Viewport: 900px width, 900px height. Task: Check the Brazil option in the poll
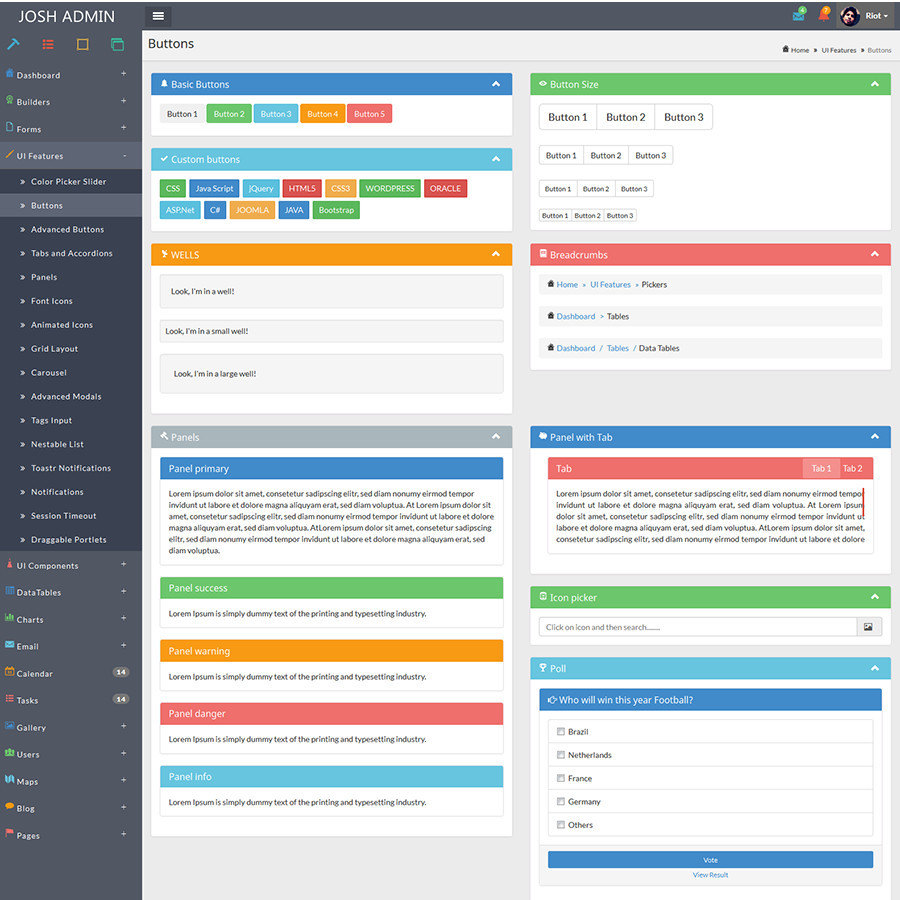point(560,731)
